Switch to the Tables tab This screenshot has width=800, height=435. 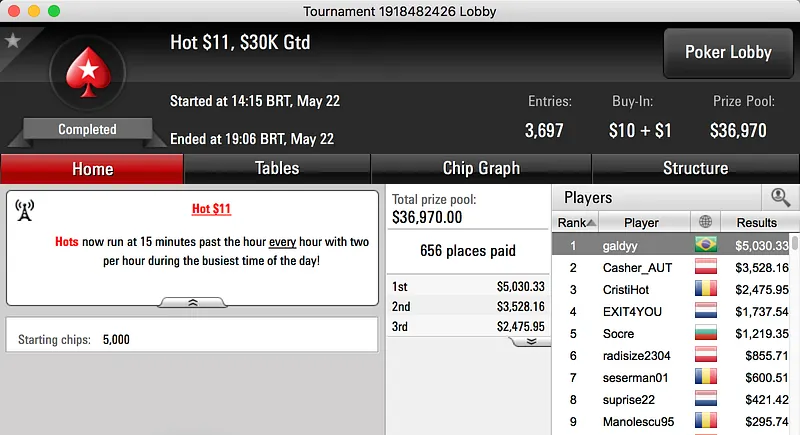[277, 168]
